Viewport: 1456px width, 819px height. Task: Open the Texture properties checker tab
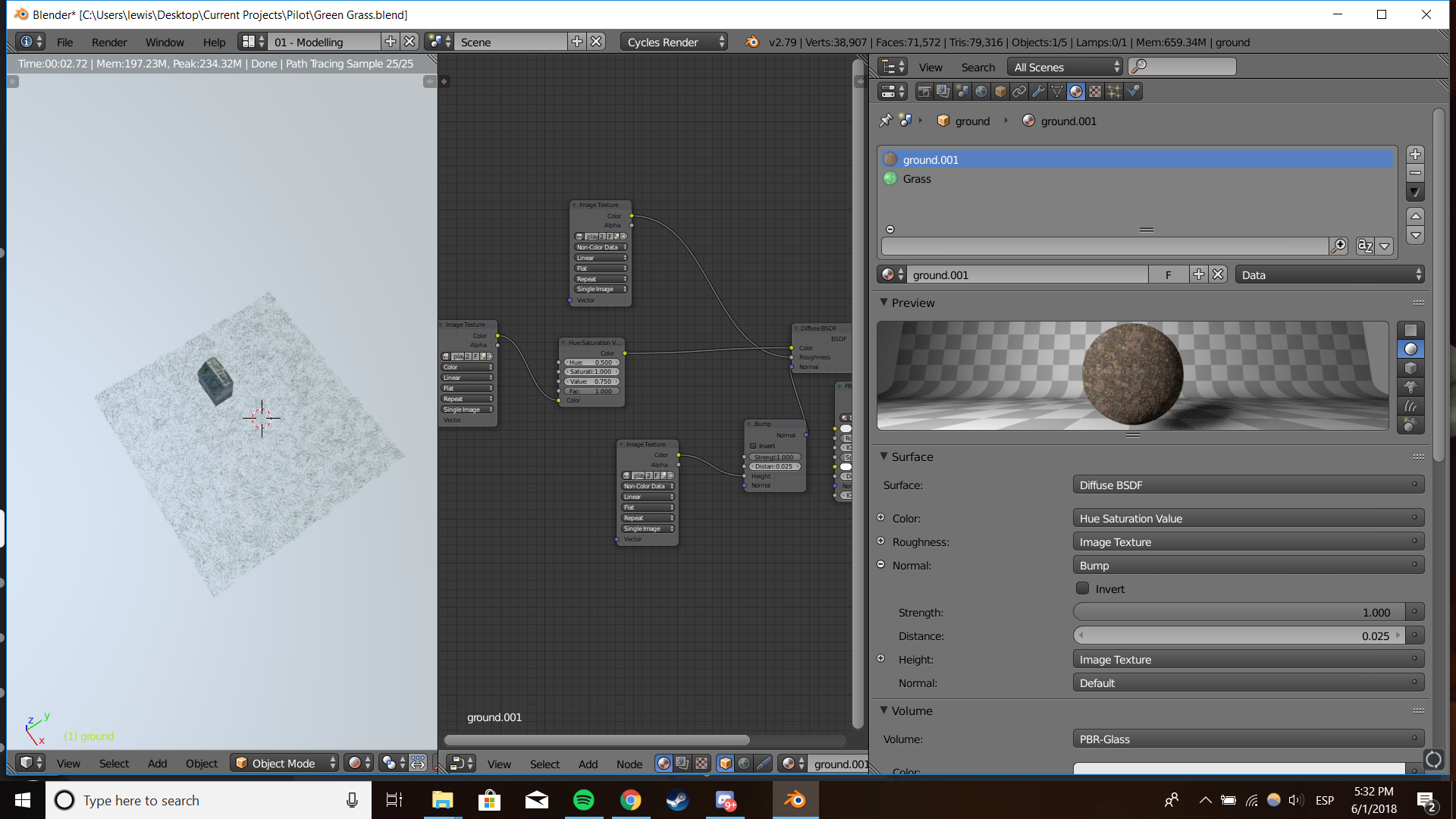pos(1095,92)
